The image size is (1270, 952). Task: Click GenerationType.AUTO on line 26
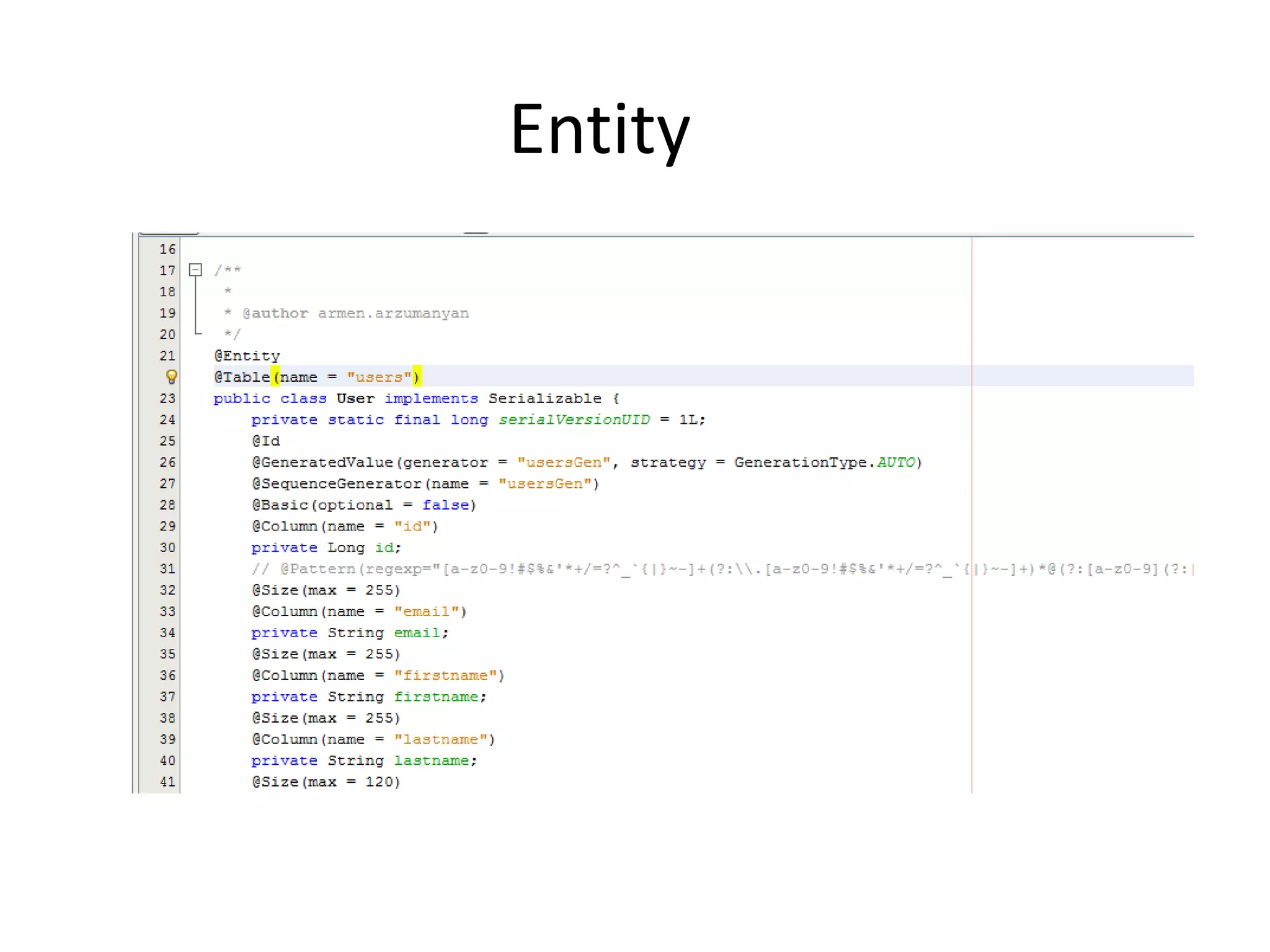[825, 462]
